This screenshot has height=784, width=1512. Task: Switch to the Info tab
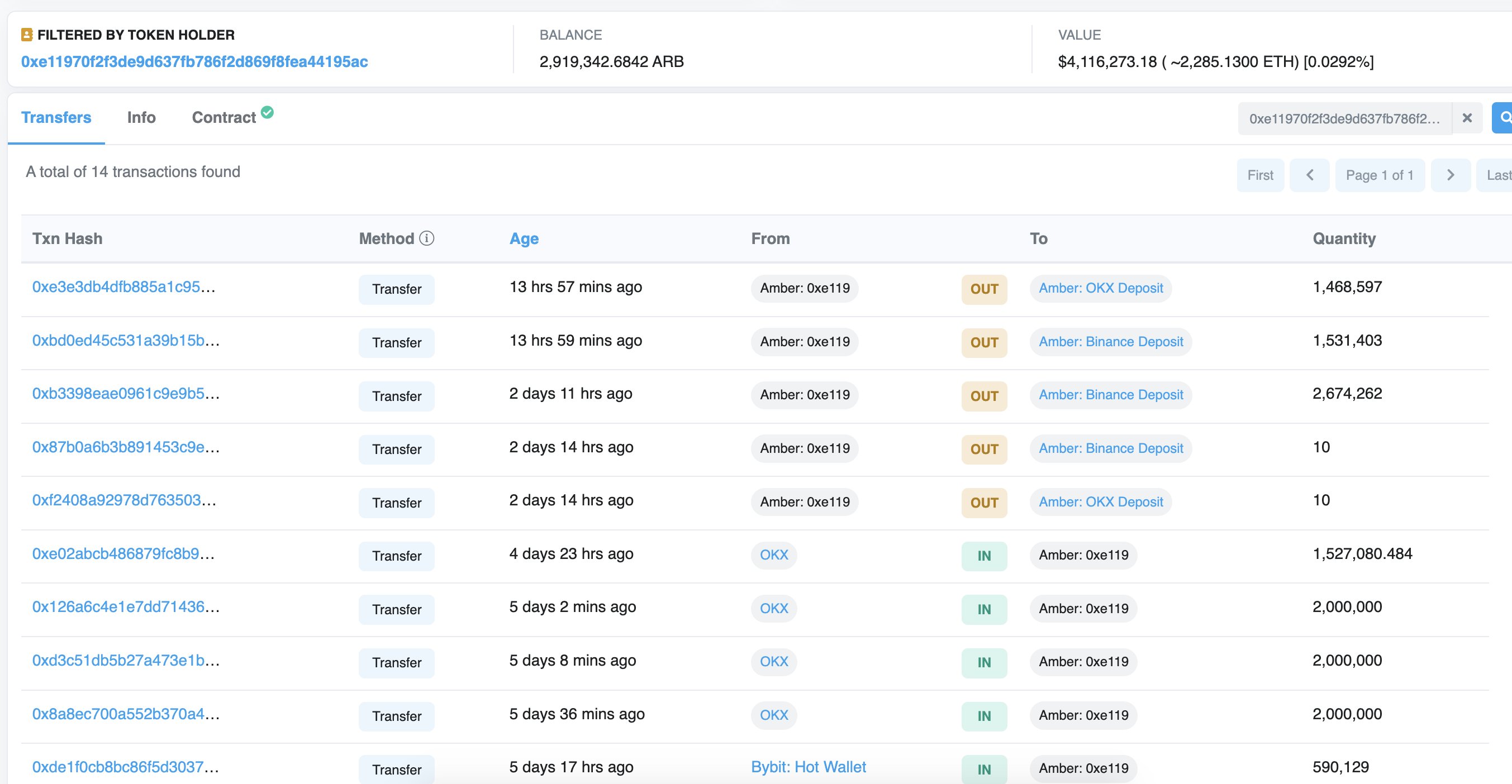coord(141,117)
